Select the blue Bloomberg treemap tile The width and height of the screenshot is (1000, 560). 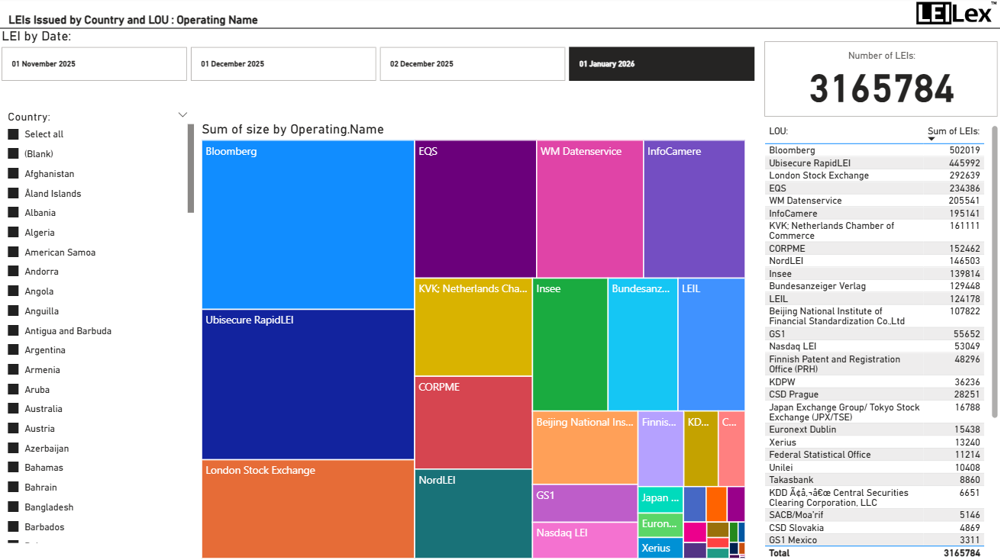(307, 225)
